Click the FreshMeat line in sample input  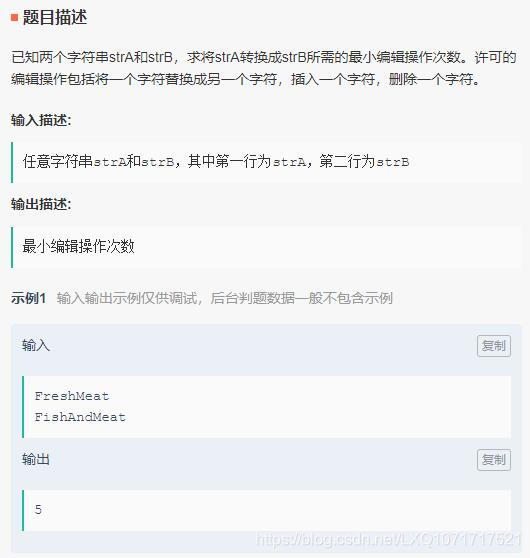72,396
